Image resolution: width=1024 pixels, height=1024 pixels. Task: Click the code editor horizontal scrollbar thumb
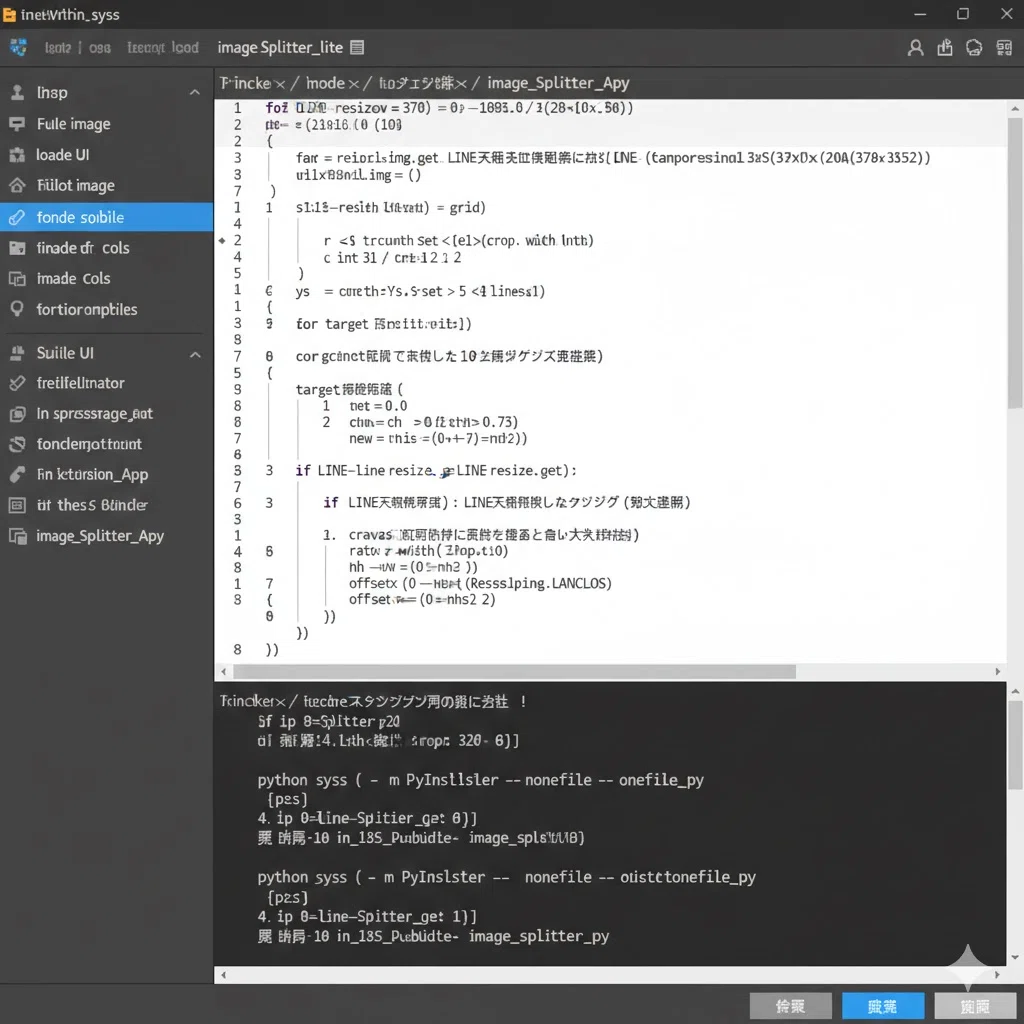[515, 671]
